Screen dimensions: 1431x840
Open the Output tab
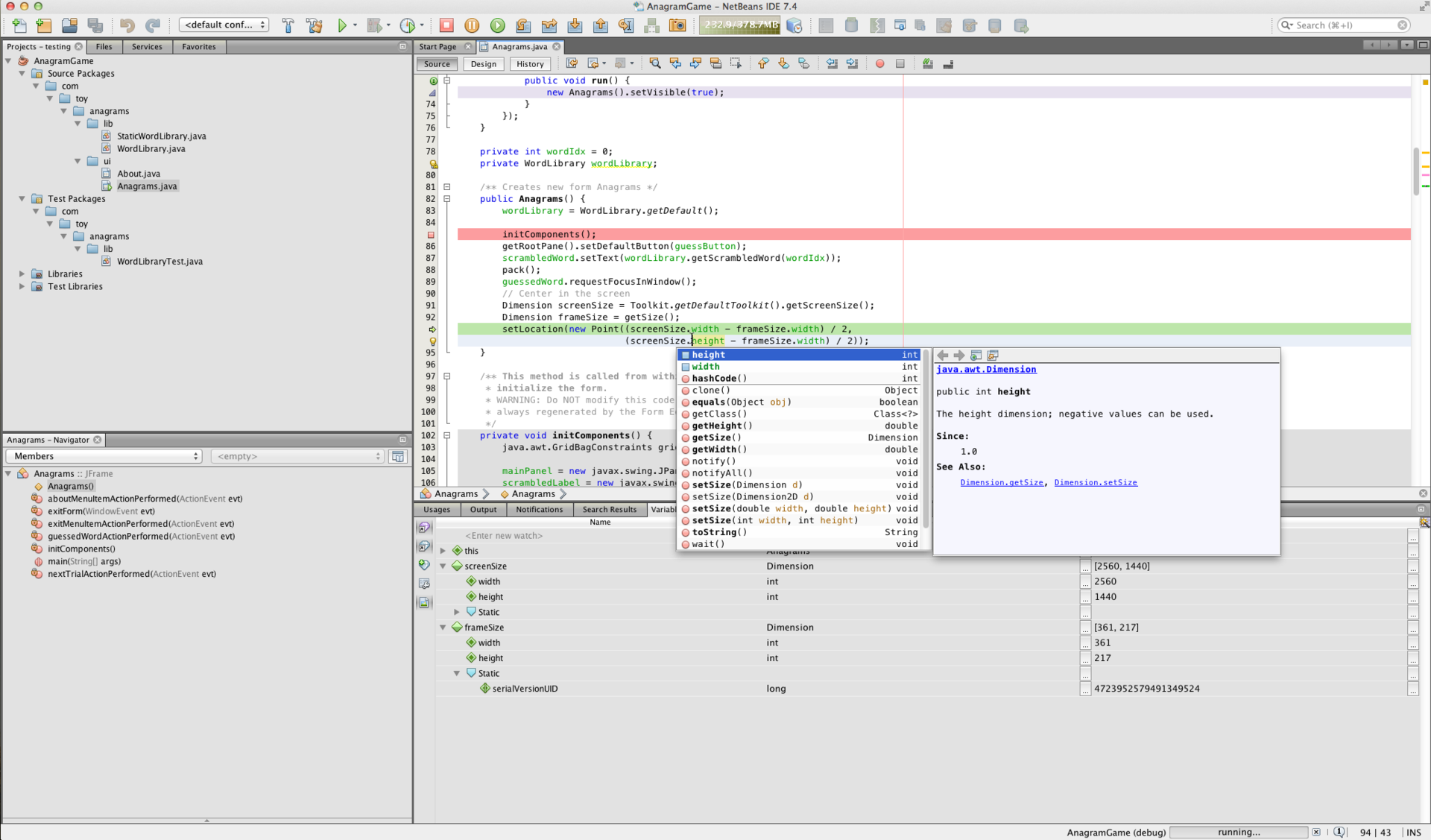click(x=483, y=510)
